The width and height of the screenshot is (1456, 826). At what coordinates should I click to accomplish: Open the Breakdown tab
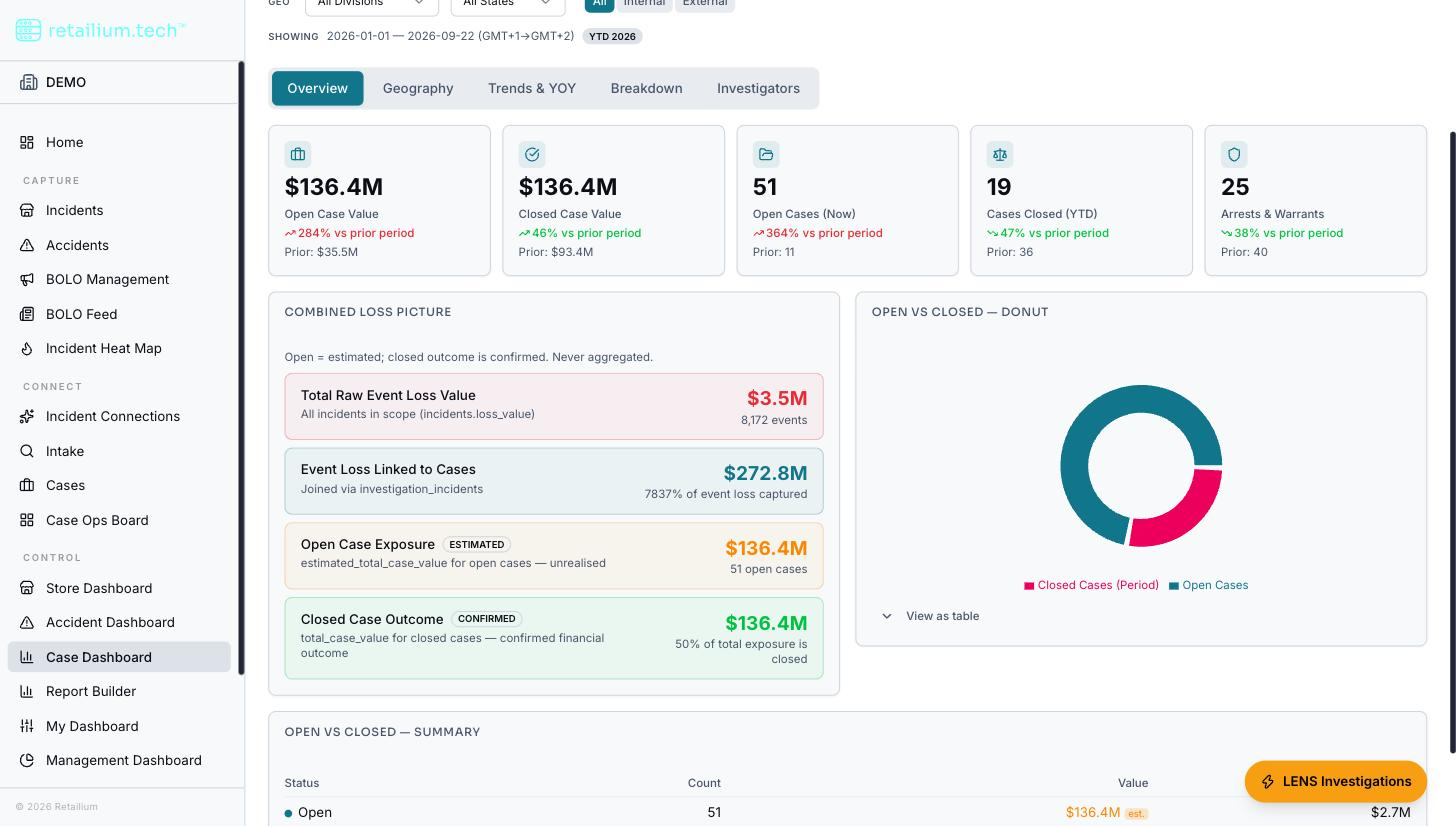(646, 88)
